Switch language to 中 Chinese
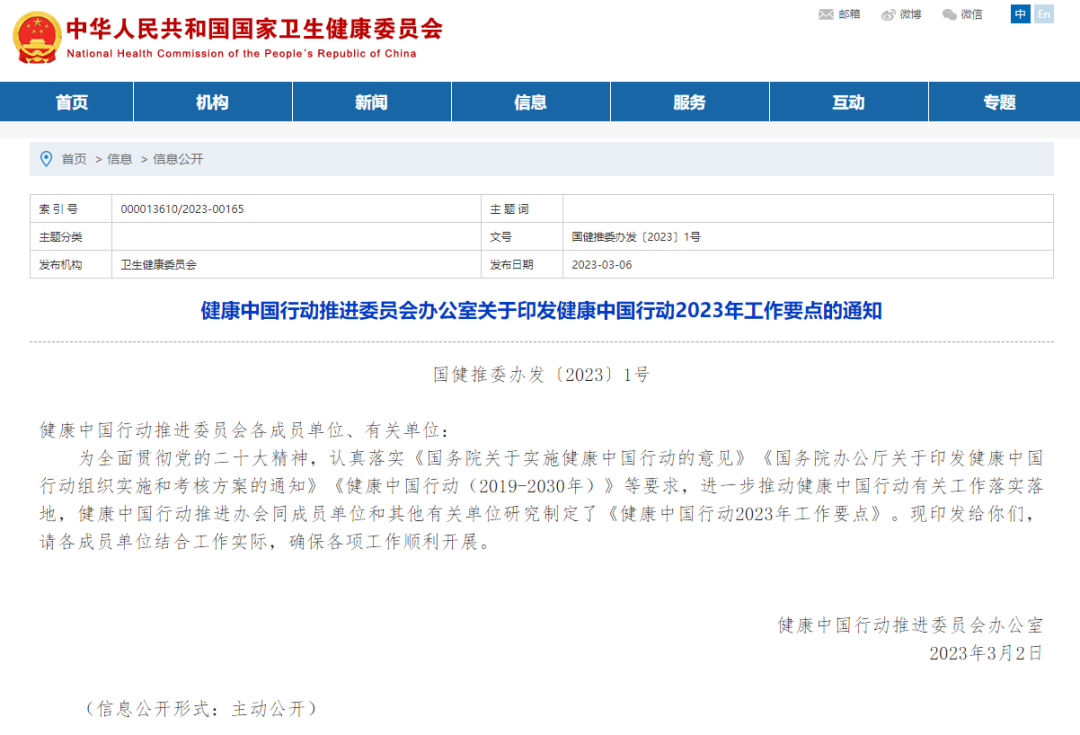1080x735 pixels. (x=1020, y=14)
